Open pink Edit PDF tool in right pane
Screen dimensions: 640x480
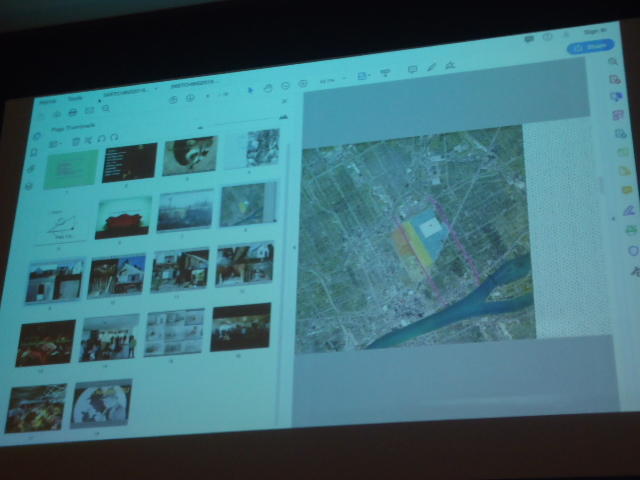tap(618, 115)
